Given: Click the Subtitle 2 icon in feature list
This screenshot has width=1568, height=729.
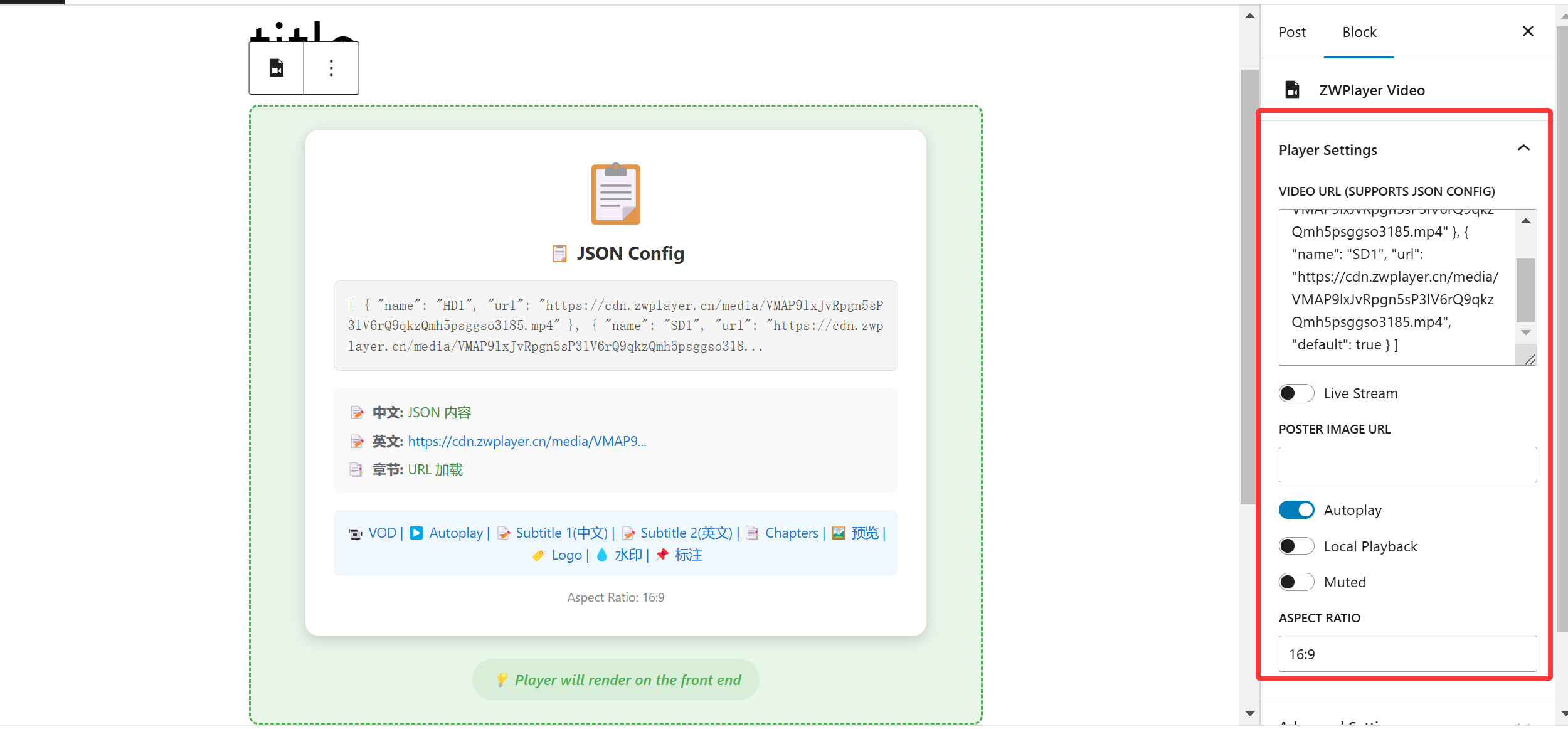Looking at the screenshot, I should click(x=628, y=533).
